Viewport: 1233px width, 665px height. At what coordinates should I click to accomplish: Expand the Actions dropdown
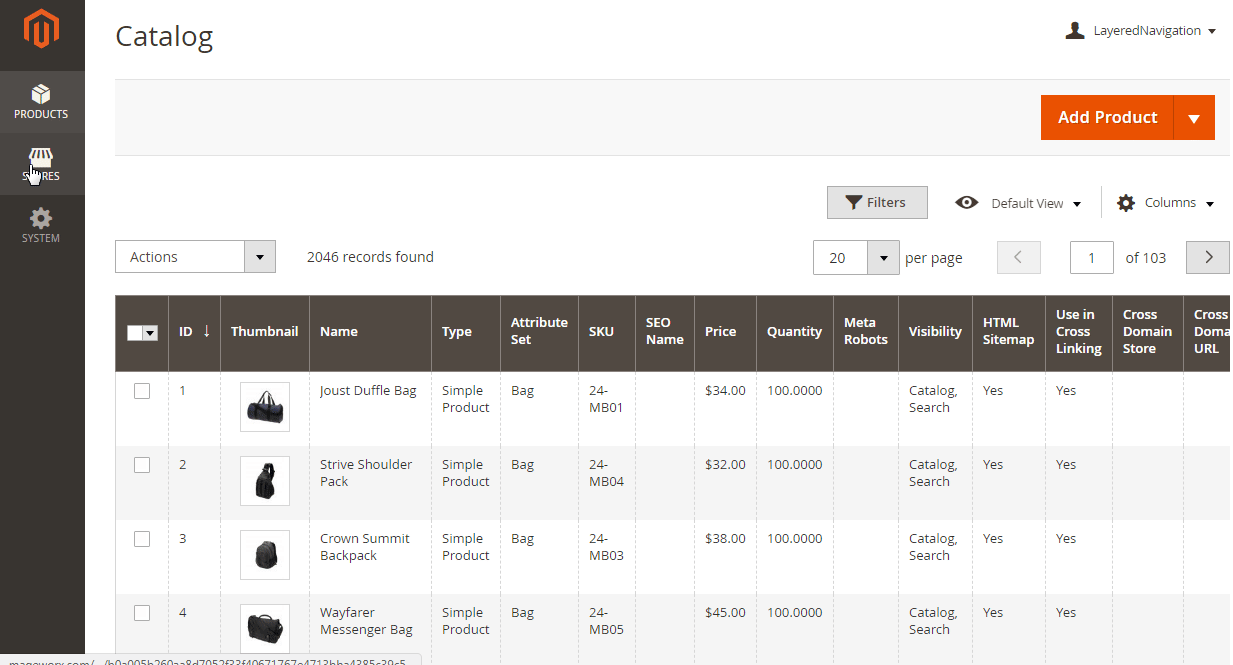point(259,257)
